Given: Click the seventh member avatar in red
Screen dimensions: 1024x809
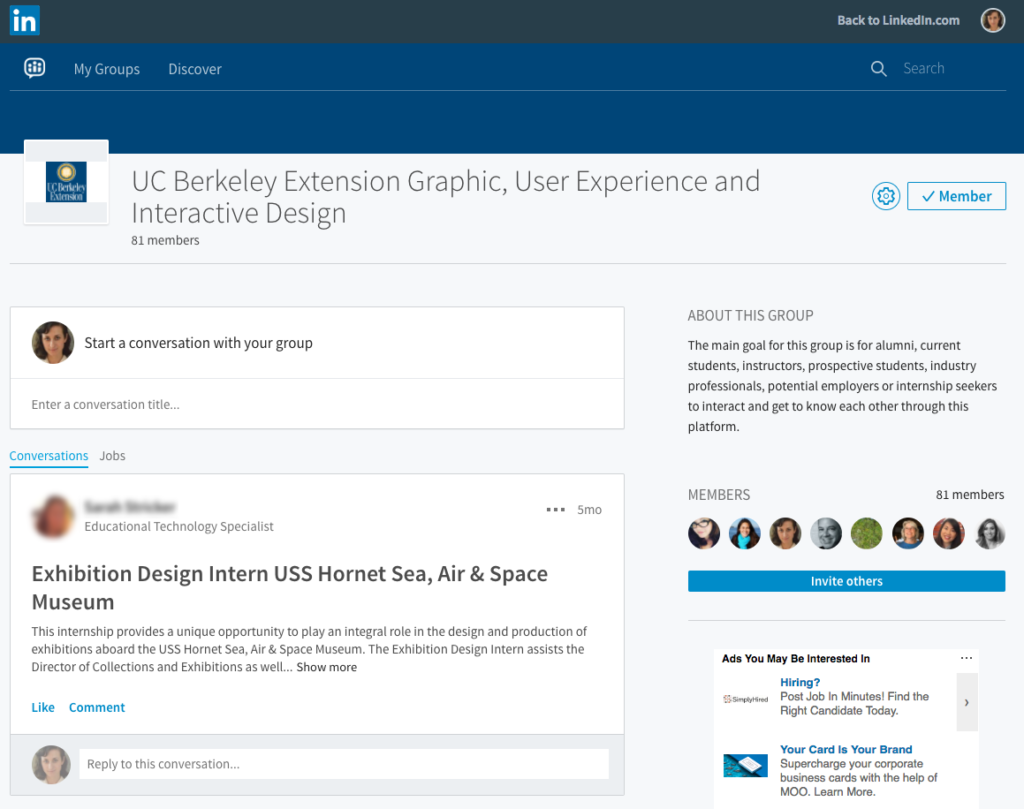Looking at the screenshot, I should click(948, 533).
